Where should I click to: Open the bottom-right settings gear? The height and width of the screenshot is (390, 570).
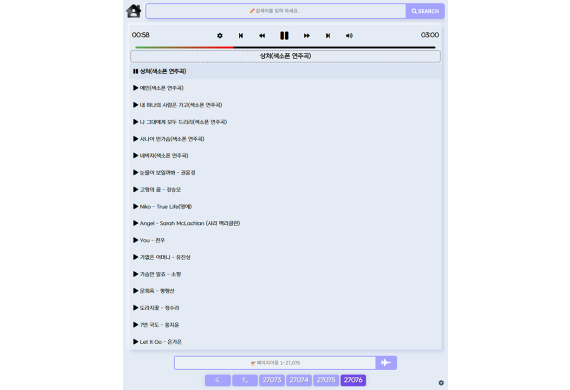pos(441,383)
